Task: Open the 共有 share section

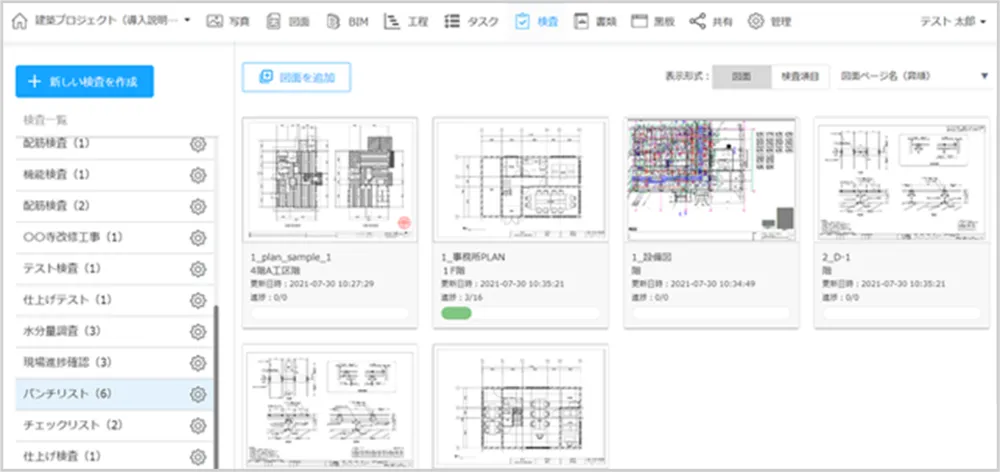Action: (711, 21)
